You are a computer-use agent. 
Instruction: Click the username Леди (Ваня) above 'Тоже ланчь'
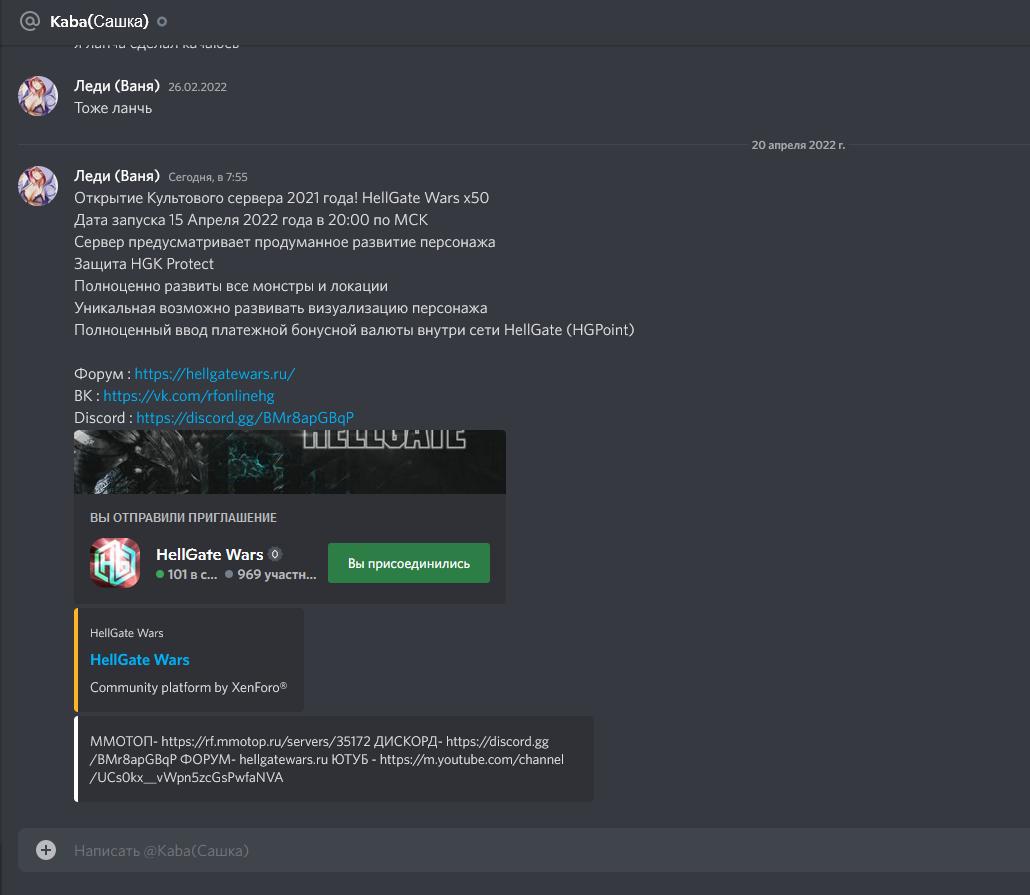[117, 86]
